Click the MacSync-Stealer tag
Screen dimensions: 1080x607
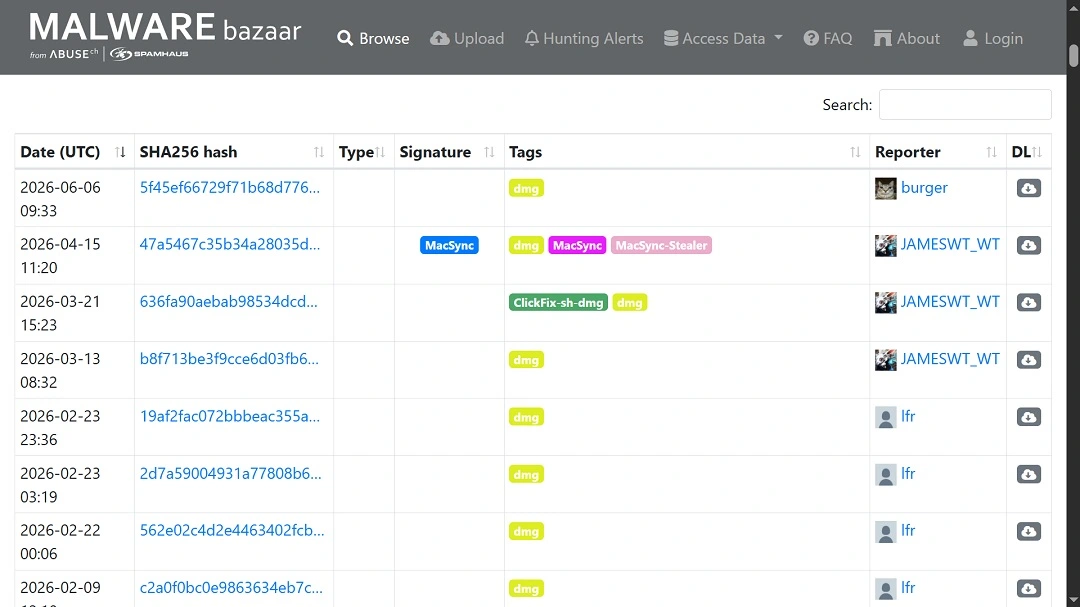tap(661, 245)
